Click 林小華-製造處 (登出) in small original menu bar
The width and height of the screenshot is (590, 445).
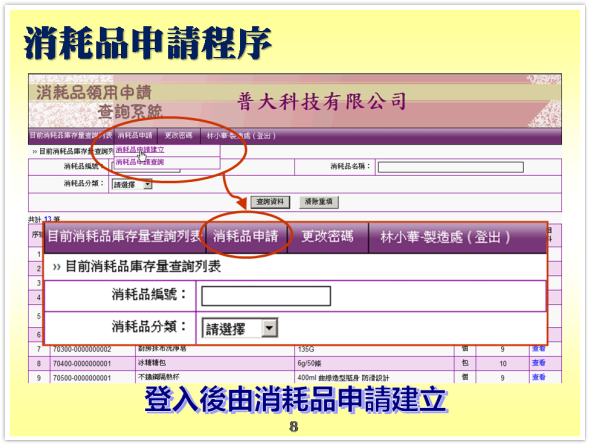[241, 136]
